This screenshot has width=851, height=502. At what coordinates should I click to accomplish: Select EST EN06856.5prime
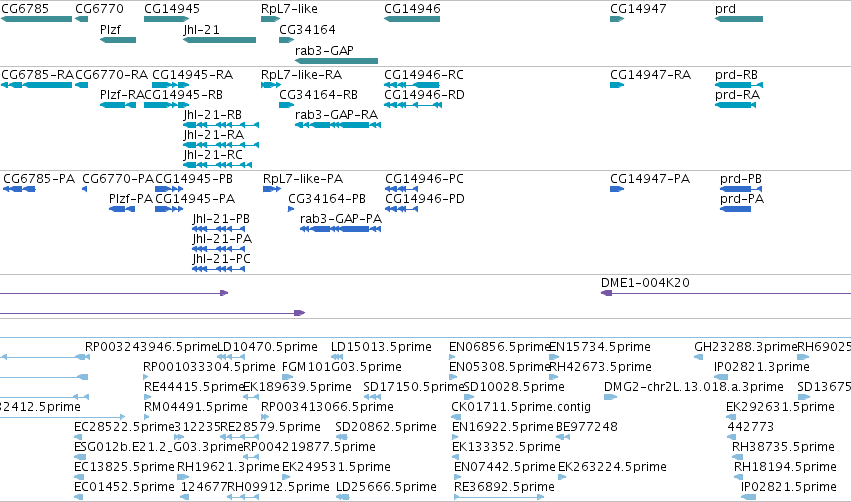click(x=452, y=357)
